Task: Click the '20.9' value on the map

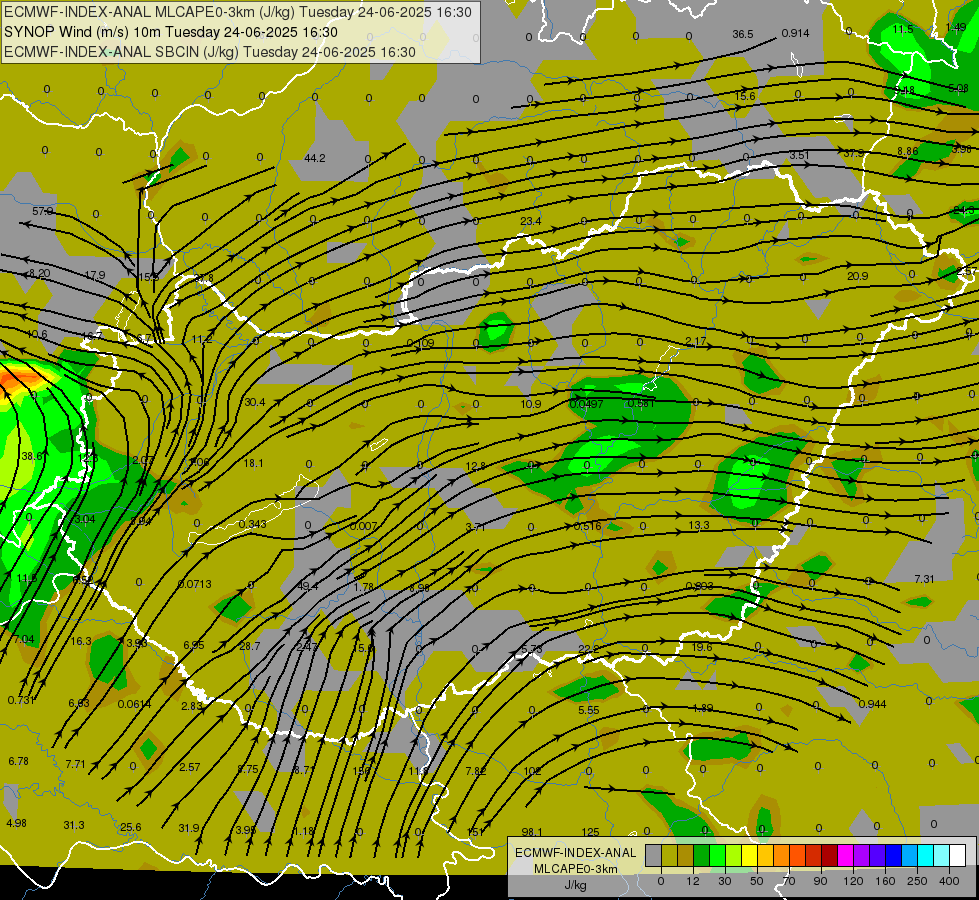Action: pos(857,276)
